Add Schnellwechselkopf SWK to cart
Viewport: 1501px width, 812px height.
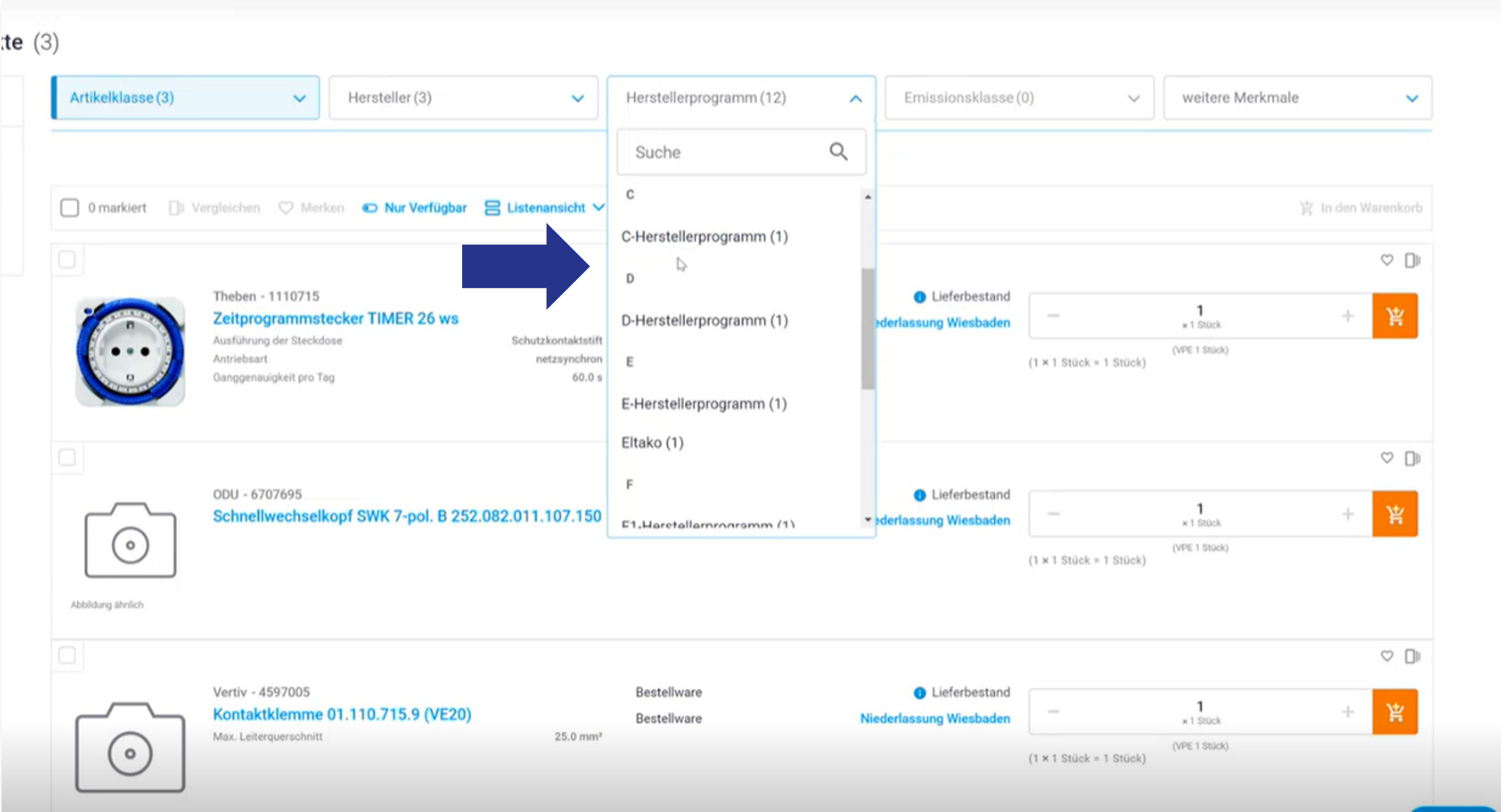(1394, 514)
